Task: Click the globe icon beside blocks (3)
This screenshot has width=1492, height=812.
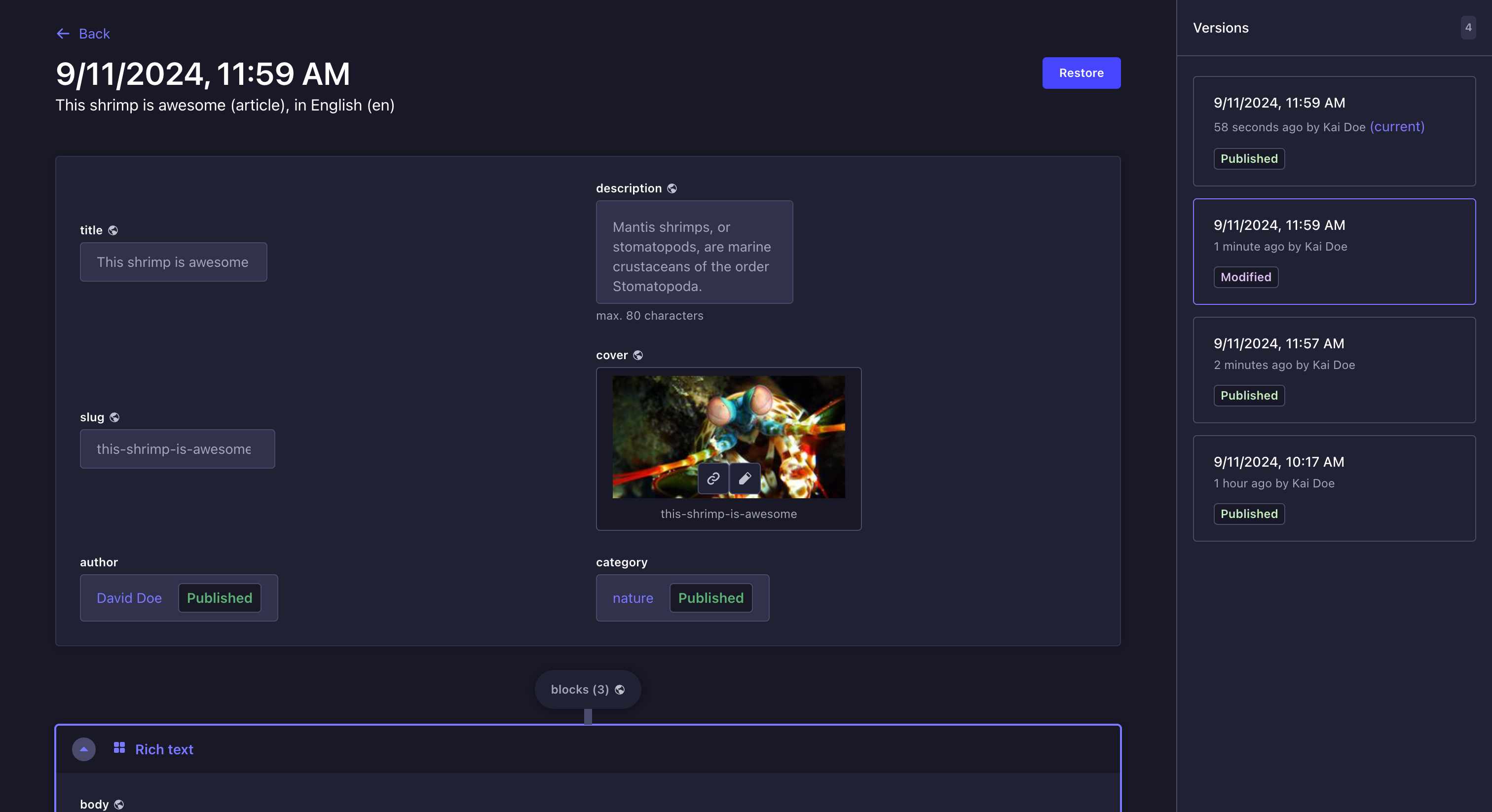Action: pos(619,689)
